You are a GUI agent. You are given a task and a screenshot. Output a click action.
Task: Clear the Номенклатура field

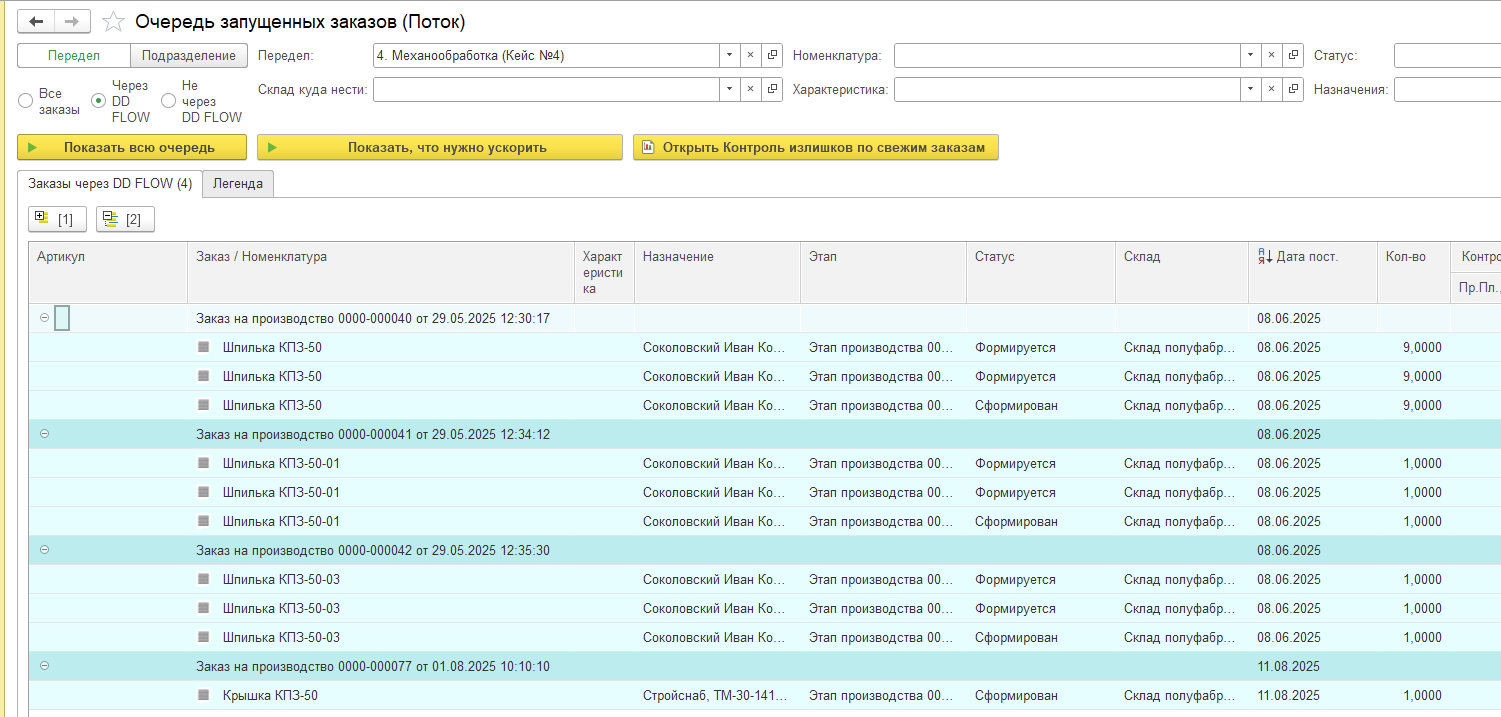1272,56
